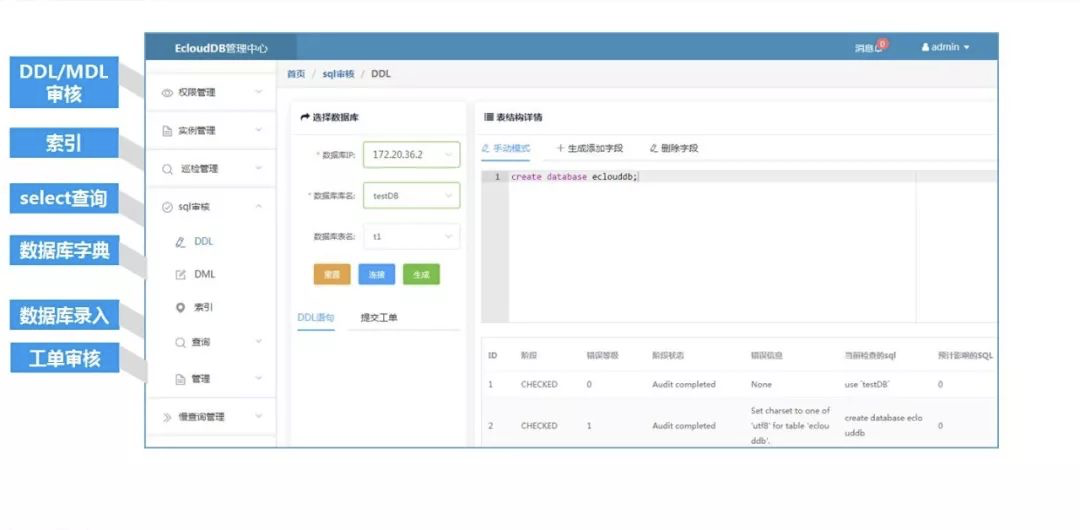Viewport: 1080px width, 530px height.
Task: Select the 手动模式 tab
Action: (506, 148)
